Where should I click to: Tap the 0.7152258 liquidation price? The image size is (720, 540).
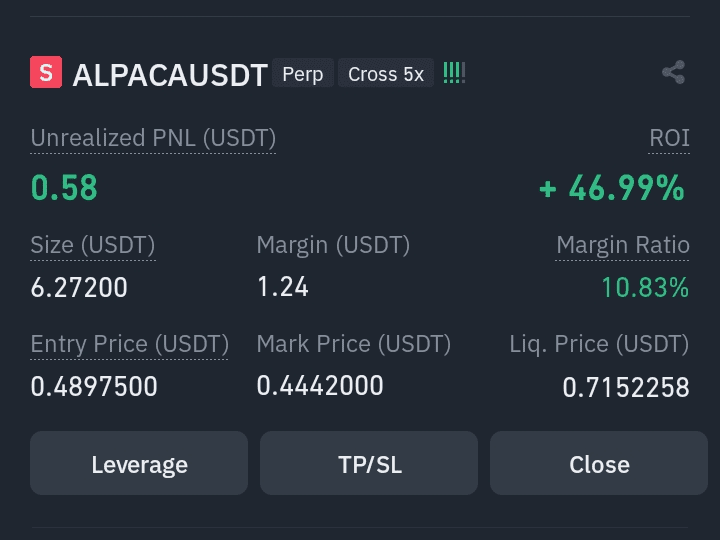626,387
